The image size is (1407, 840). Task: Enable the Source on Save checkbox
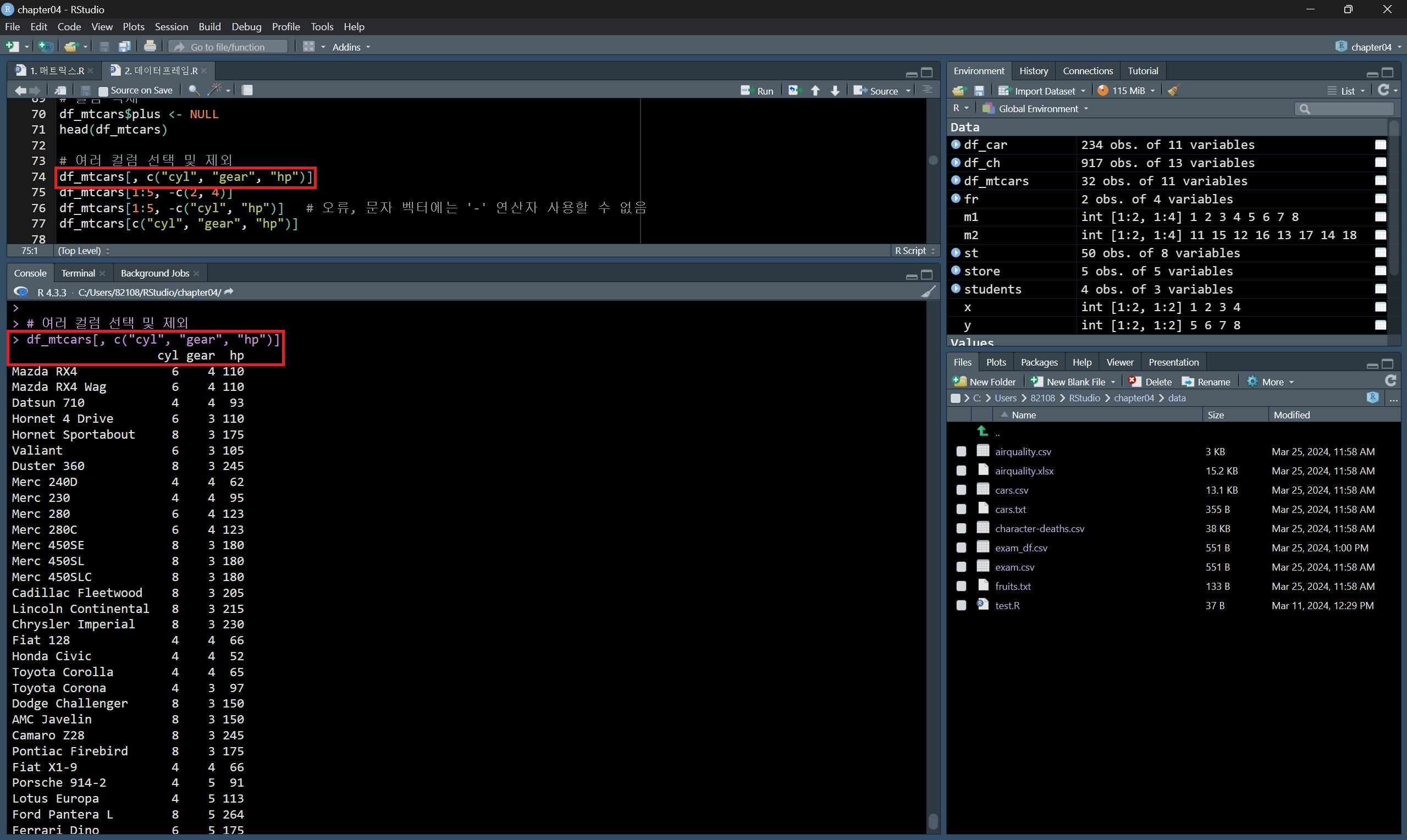(103, 91)
